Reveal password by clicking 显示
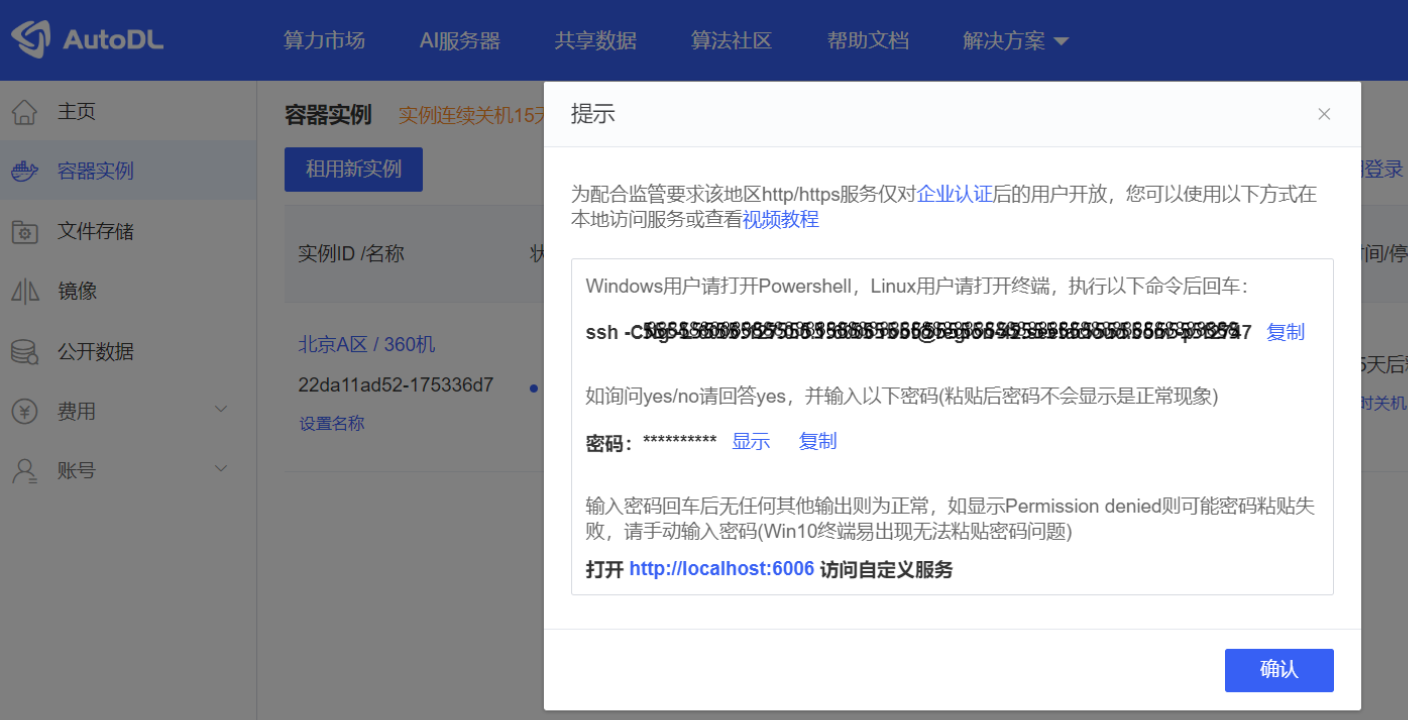This screenshot has width=1408, height=720. click(x=750, y=441)
